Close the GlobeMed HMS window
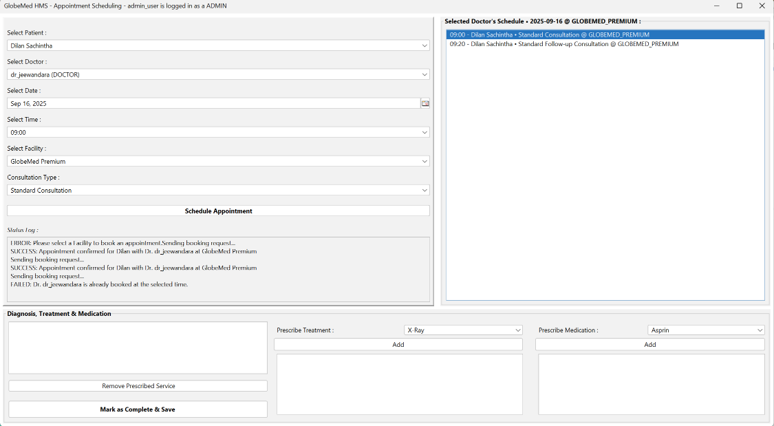 (762, 6)
